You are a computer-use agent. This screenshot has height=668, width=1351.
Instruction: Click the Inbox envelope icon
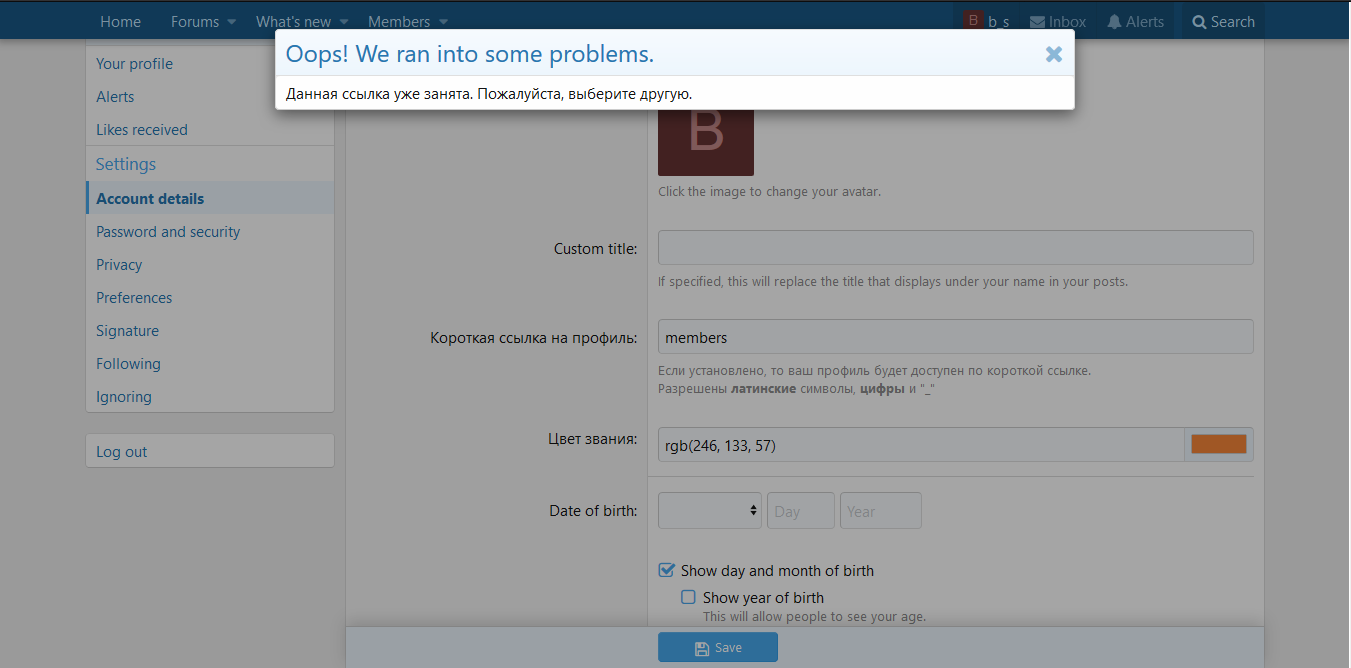[1037, 22]
